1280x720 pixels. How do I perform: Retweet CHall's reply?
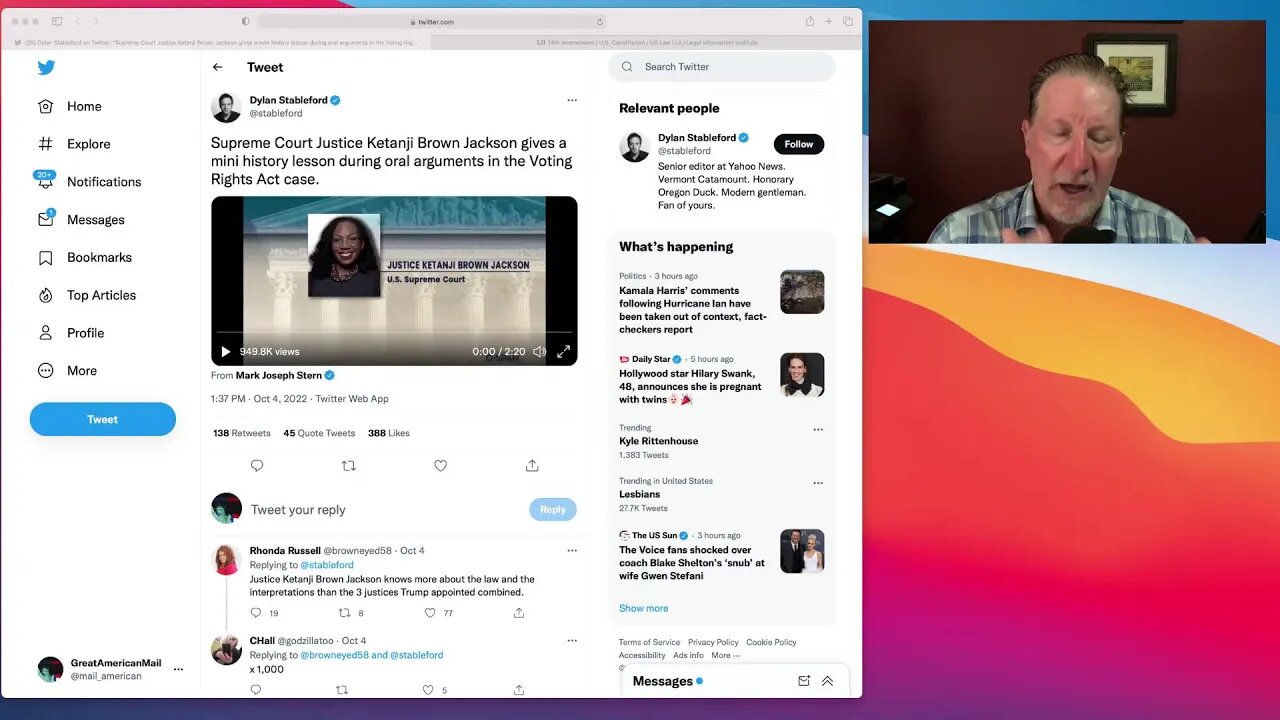[x=342, y=690]
